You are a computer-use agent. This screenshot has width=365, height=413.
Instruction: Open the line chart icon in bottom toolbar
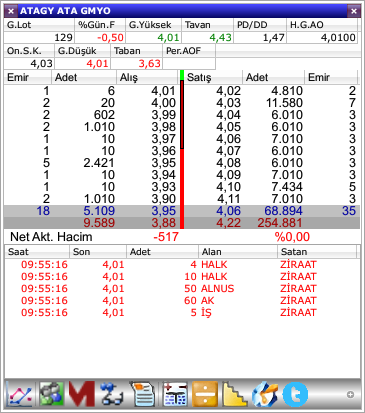pyautogui.click(x=20, y=394)
